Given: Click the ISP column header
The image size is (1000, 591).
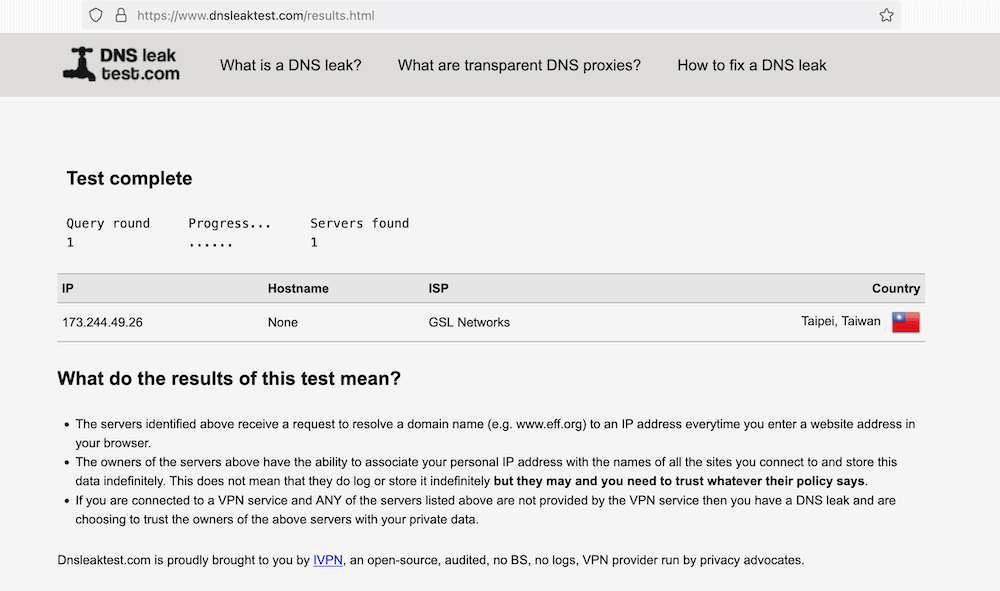Looking at the screenshot, I should point(438,288).
